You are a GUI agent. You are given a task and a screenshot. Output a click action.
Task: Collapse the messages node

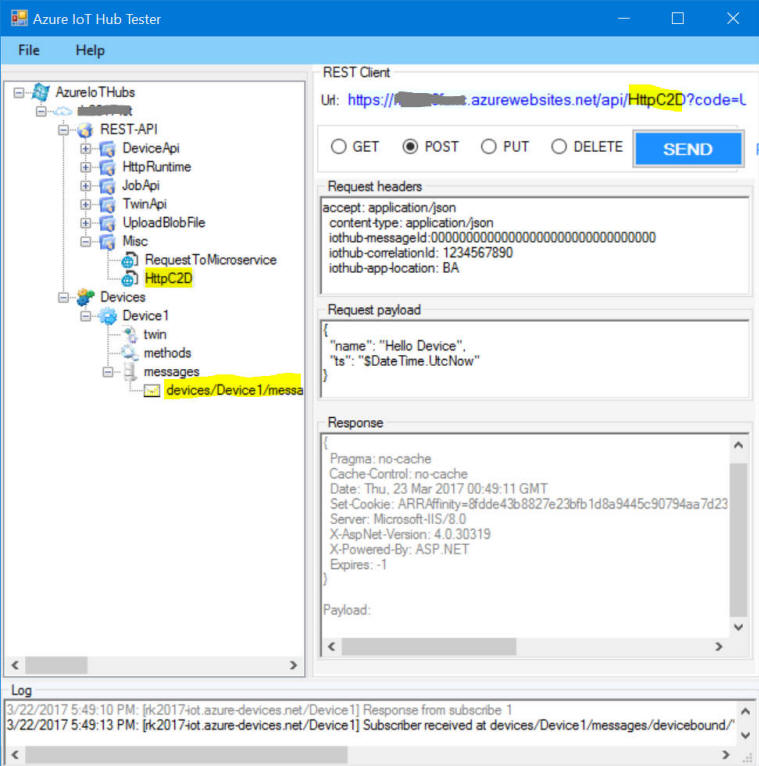[108, 372]
